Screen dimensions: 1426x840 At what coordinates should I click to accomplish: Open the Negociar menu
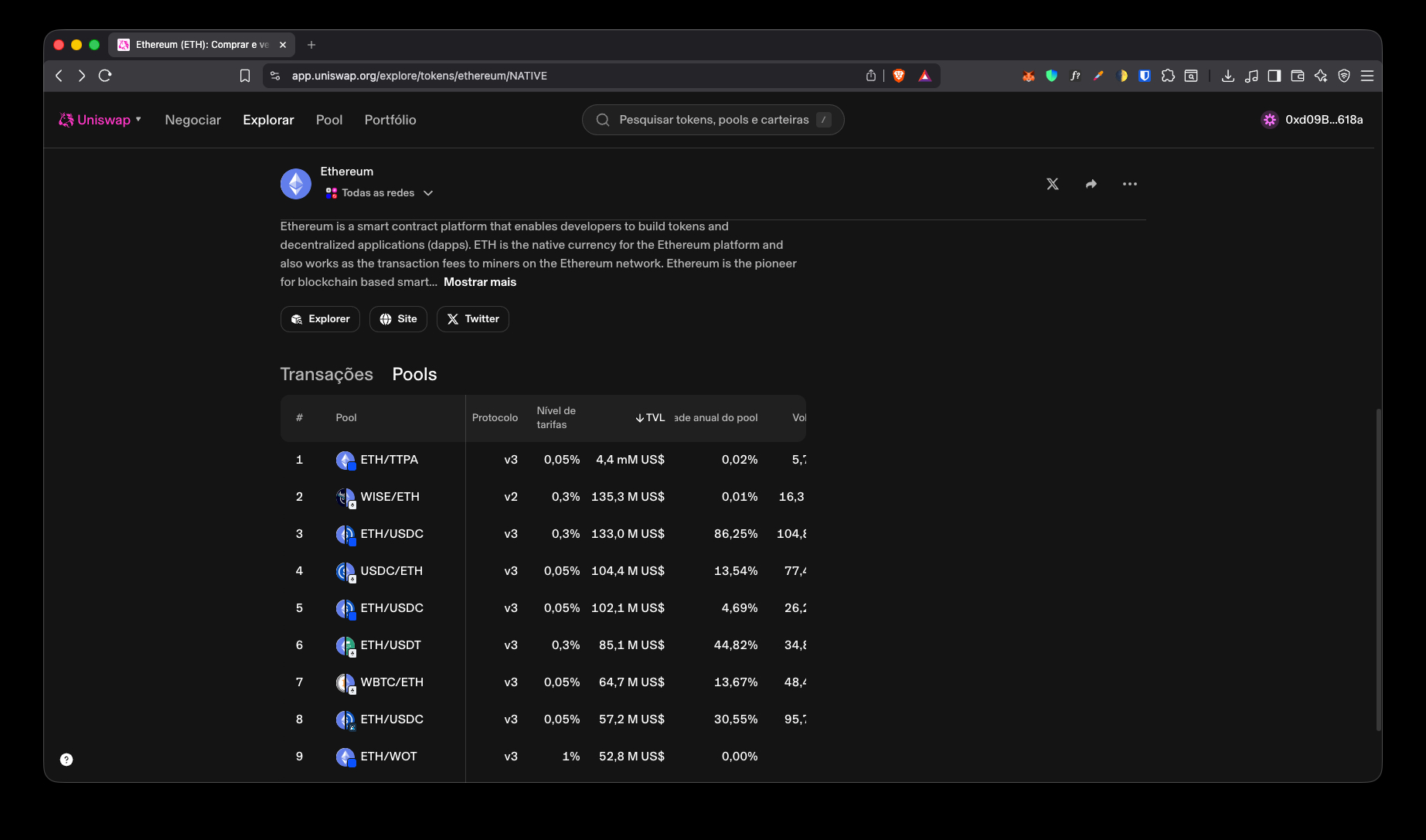(192, 120)
